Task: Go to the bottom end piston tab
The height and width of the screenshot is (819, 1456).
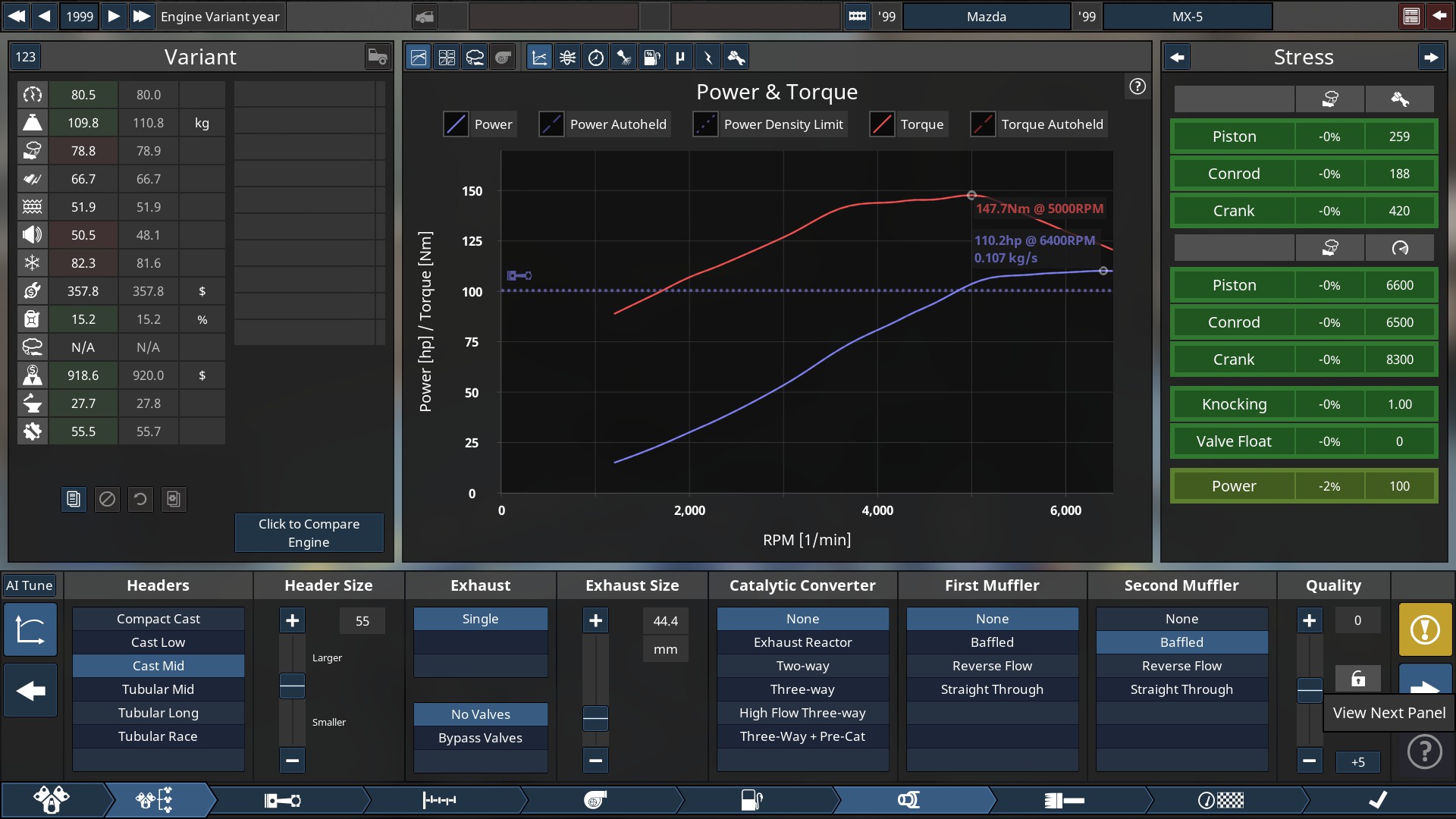Action: click(282, 800)
